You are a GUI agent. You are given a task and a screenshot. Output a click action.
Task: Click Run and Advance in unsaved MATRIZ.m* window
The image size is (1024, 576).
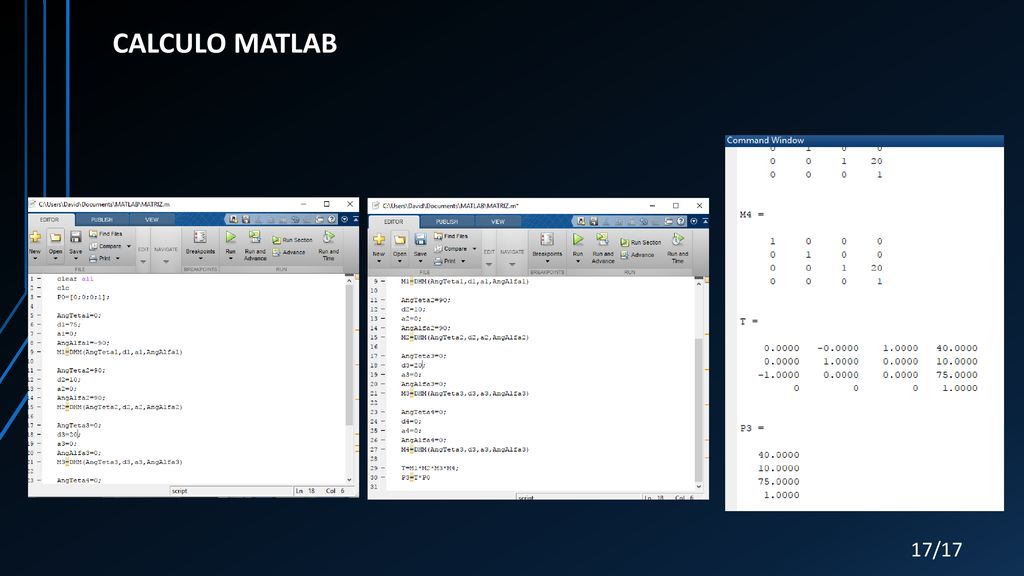click(x=603, y=248)
